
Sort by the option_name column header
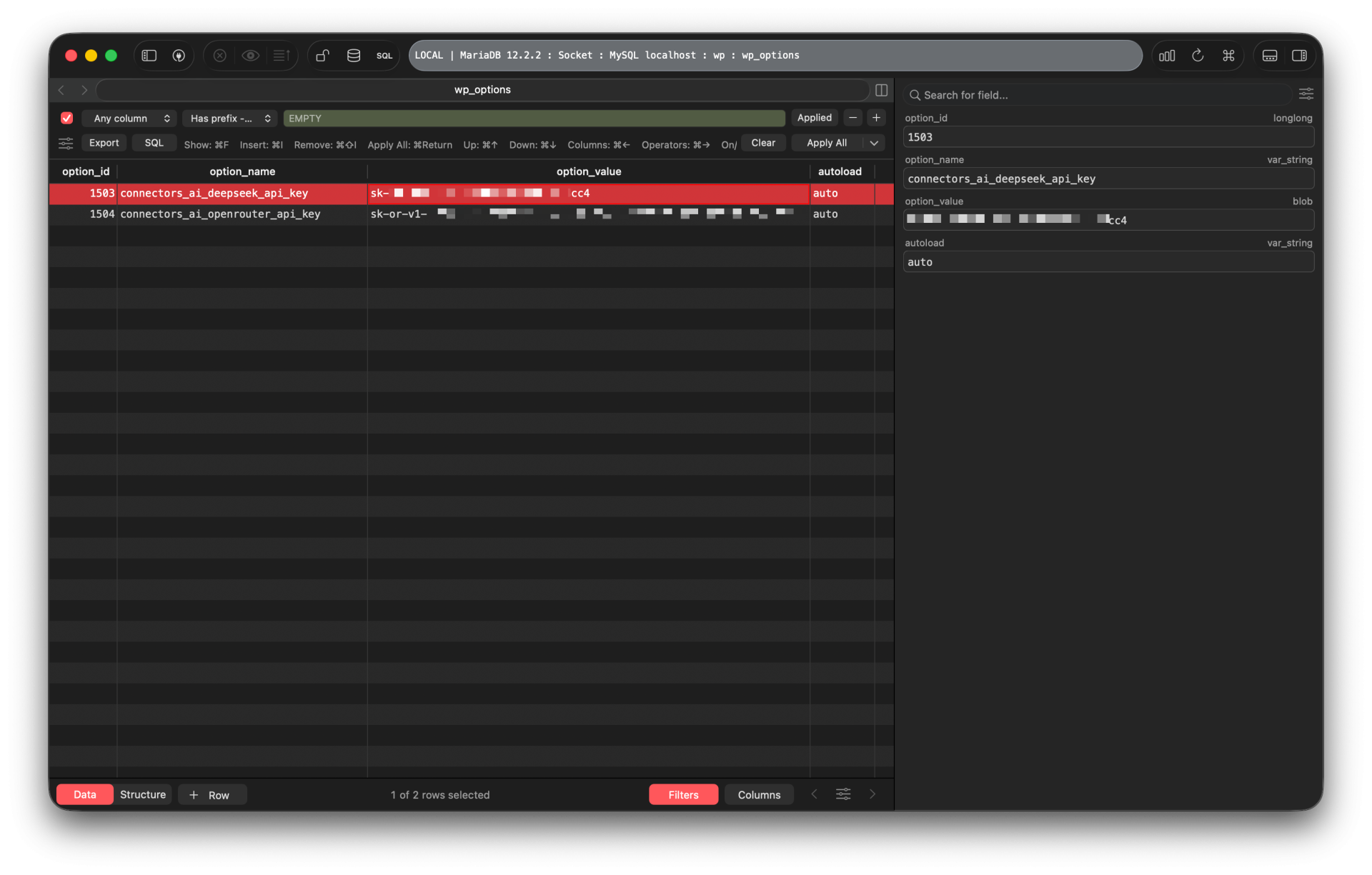point(242,171)
